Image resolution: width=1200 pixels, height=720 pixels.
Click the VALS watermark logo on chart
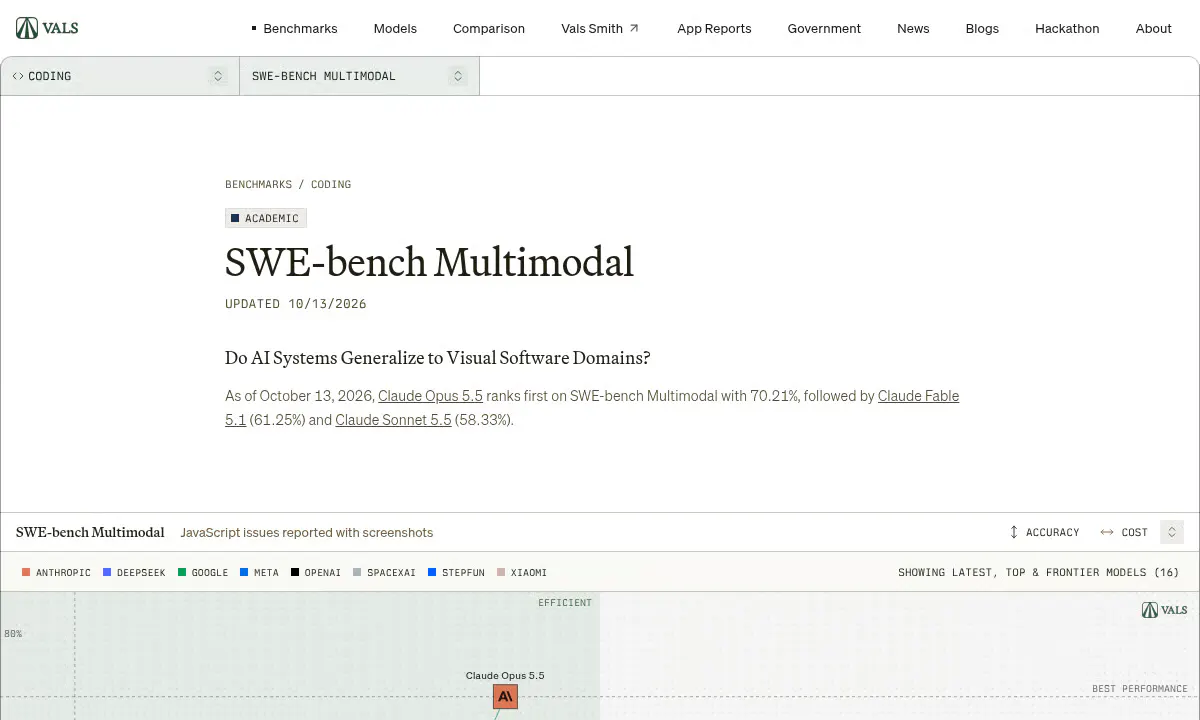[1164, 610]
